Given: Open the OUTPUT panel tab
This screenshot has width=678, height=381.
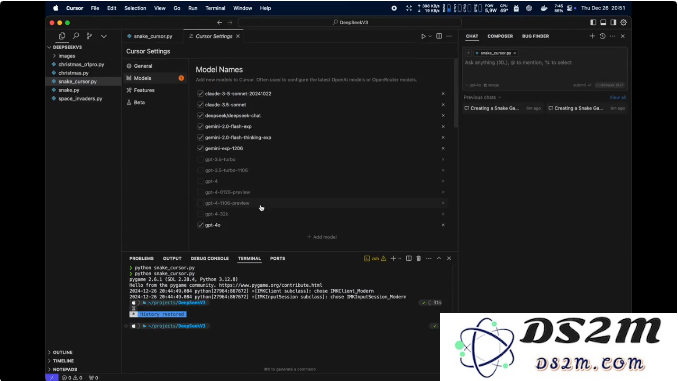Looking at the screenshot, I should [172, 259].
